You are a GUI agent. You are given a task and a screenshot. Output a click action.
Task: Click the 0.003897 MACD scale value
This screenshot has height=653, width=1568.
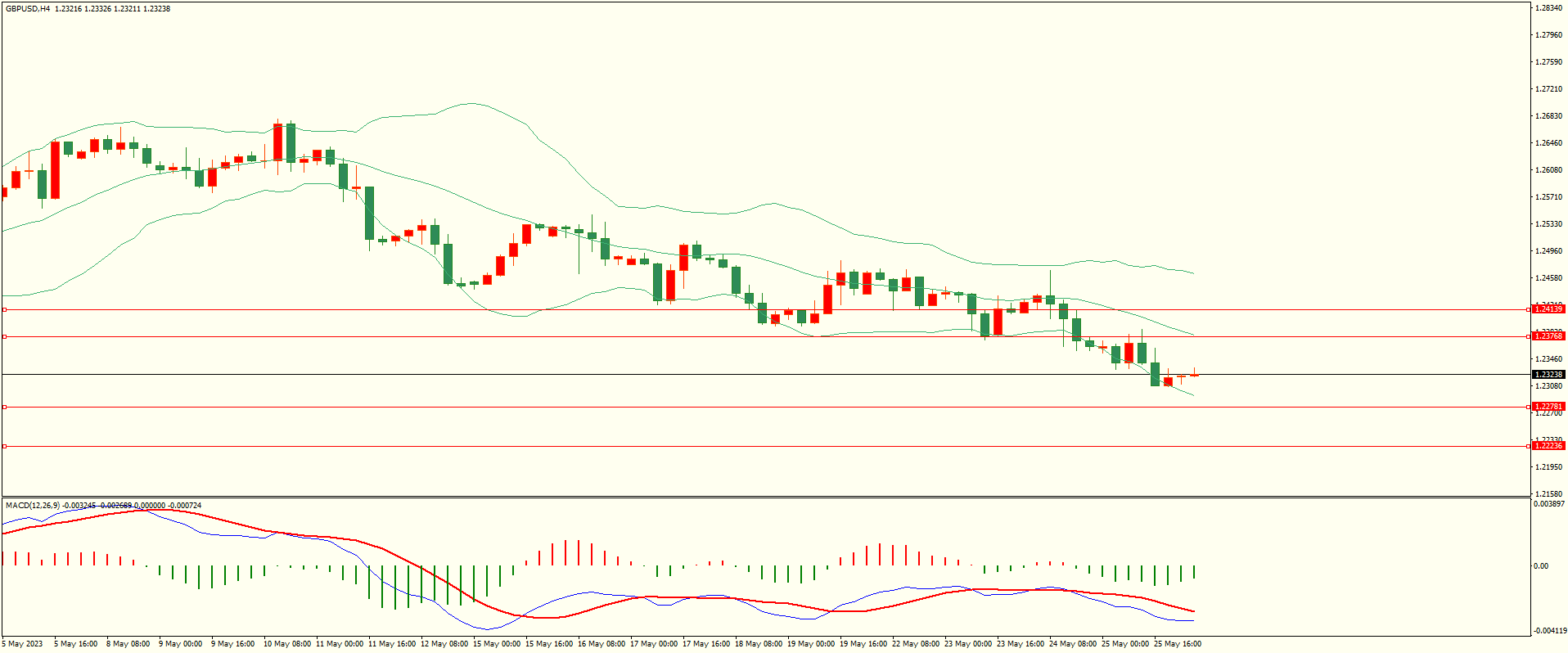point(1549,504)
